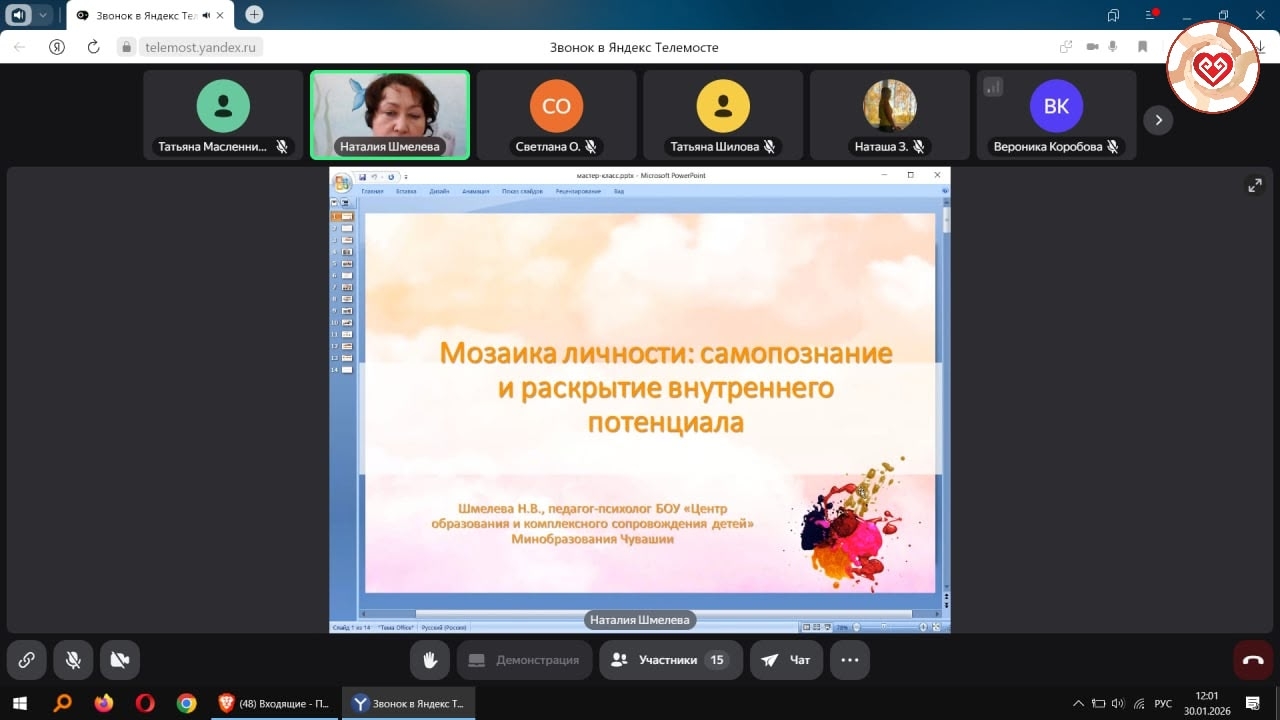Expand hidden system tray icons
The image size is (1280, 720).
tap(1078, 703)
